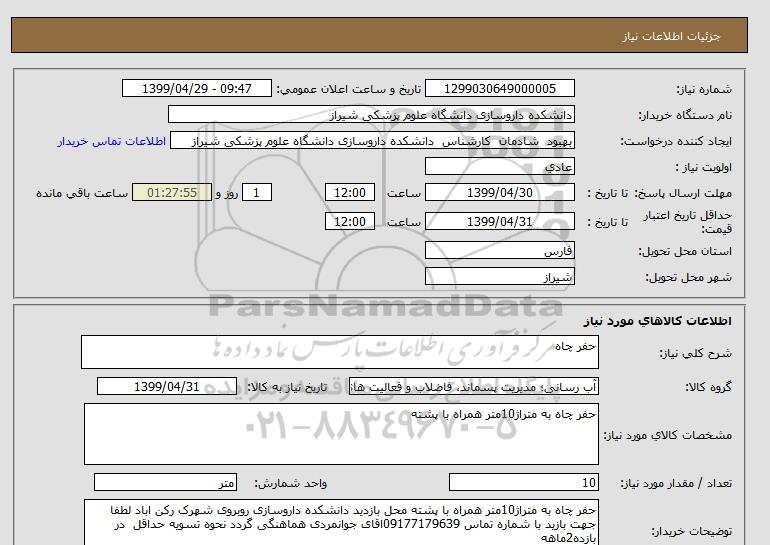Click the response deadline time 12:00 field
Image resolution: width=770 pixels, height=545 pixels.
point(350,192)
